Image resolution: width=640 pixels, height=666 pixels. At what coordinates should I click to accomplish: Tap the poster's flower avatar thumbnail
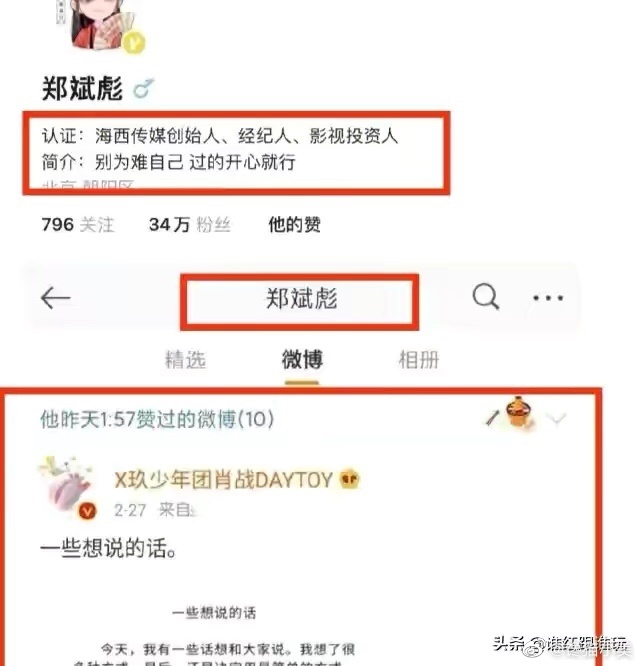(67, 487)
